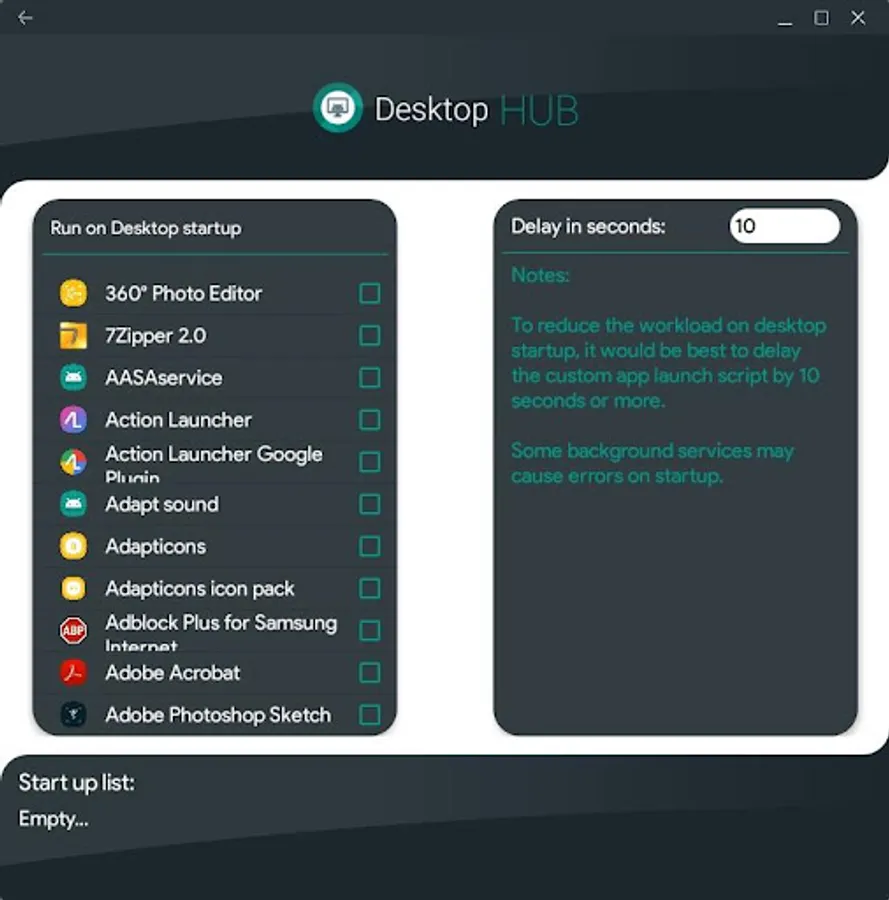Tick the AASAservice startup checkbox
This screenshot has height=900, width=889.
click(370, 378)
